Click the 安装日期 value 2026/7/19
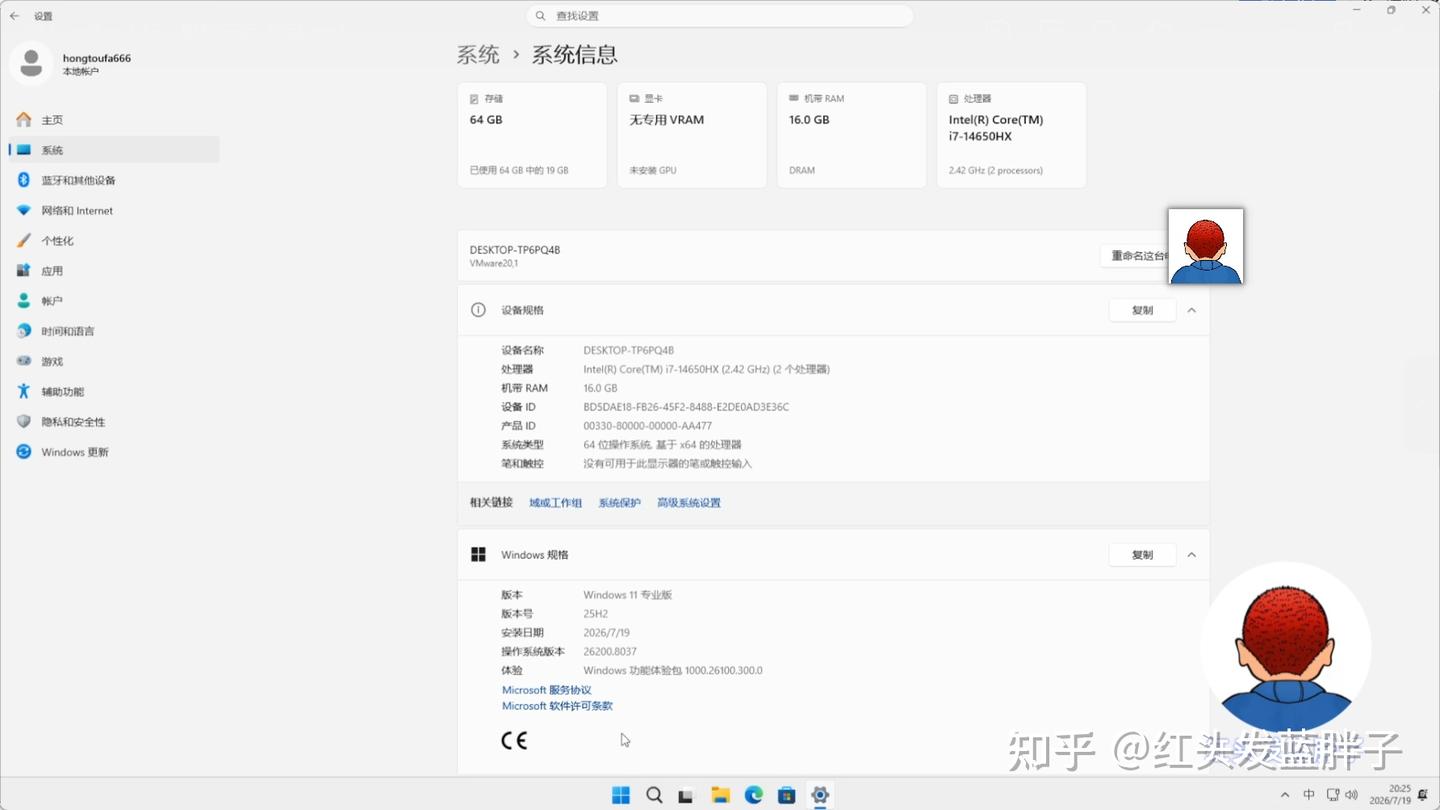Image resolution: width=1440 pixels, height=810 pixels. click(x=607, y=633)
